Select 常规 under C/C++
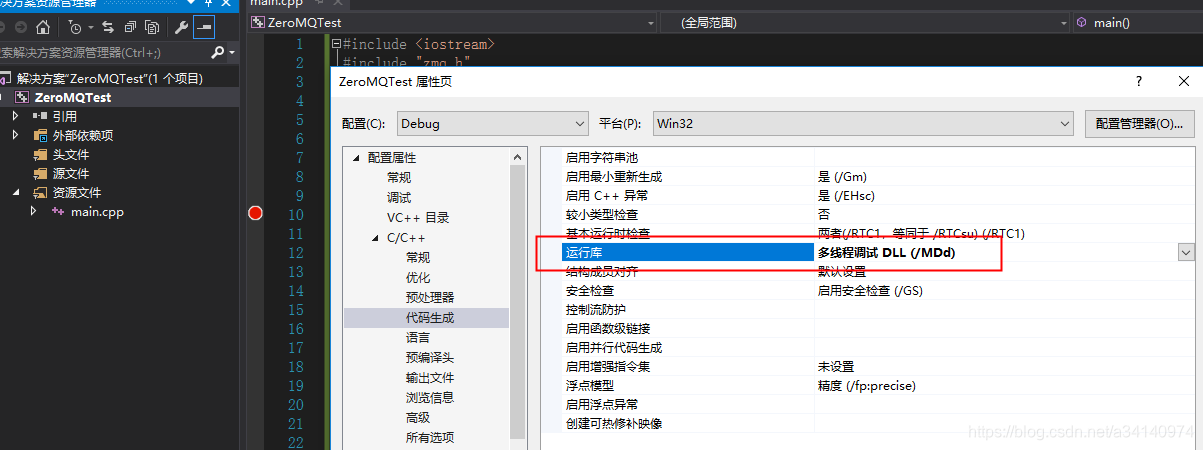1203x450 pixels. coord(418,257)
